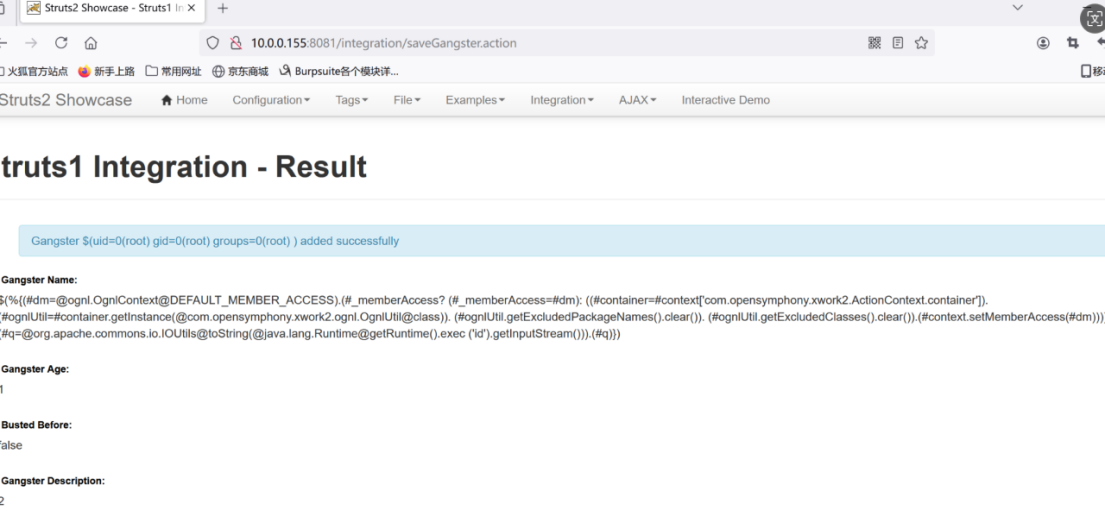Click the dark round translate overlay icon

1094,18
